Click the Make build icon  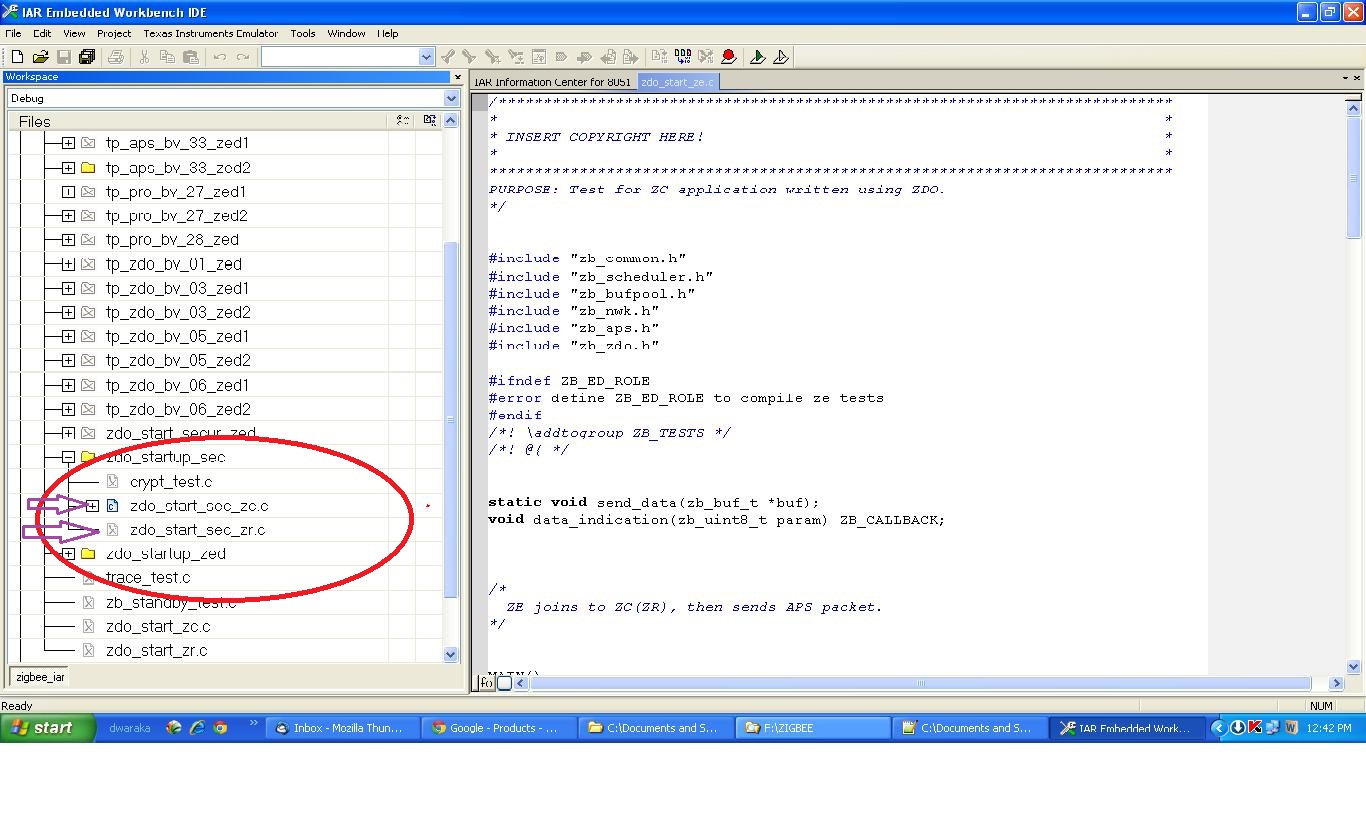point(683,57)
